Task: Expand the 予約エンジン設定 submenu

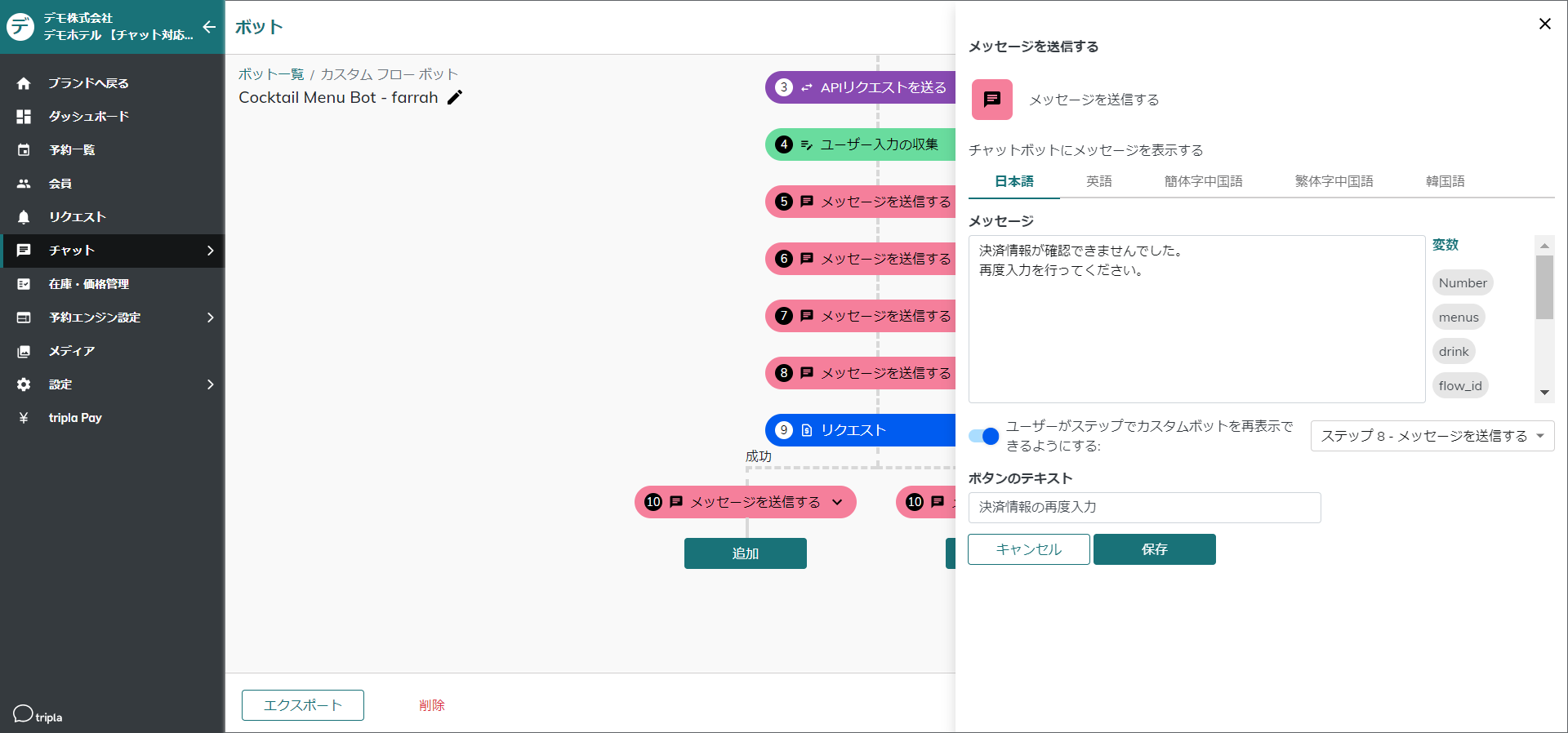Action: click(210, 318)
